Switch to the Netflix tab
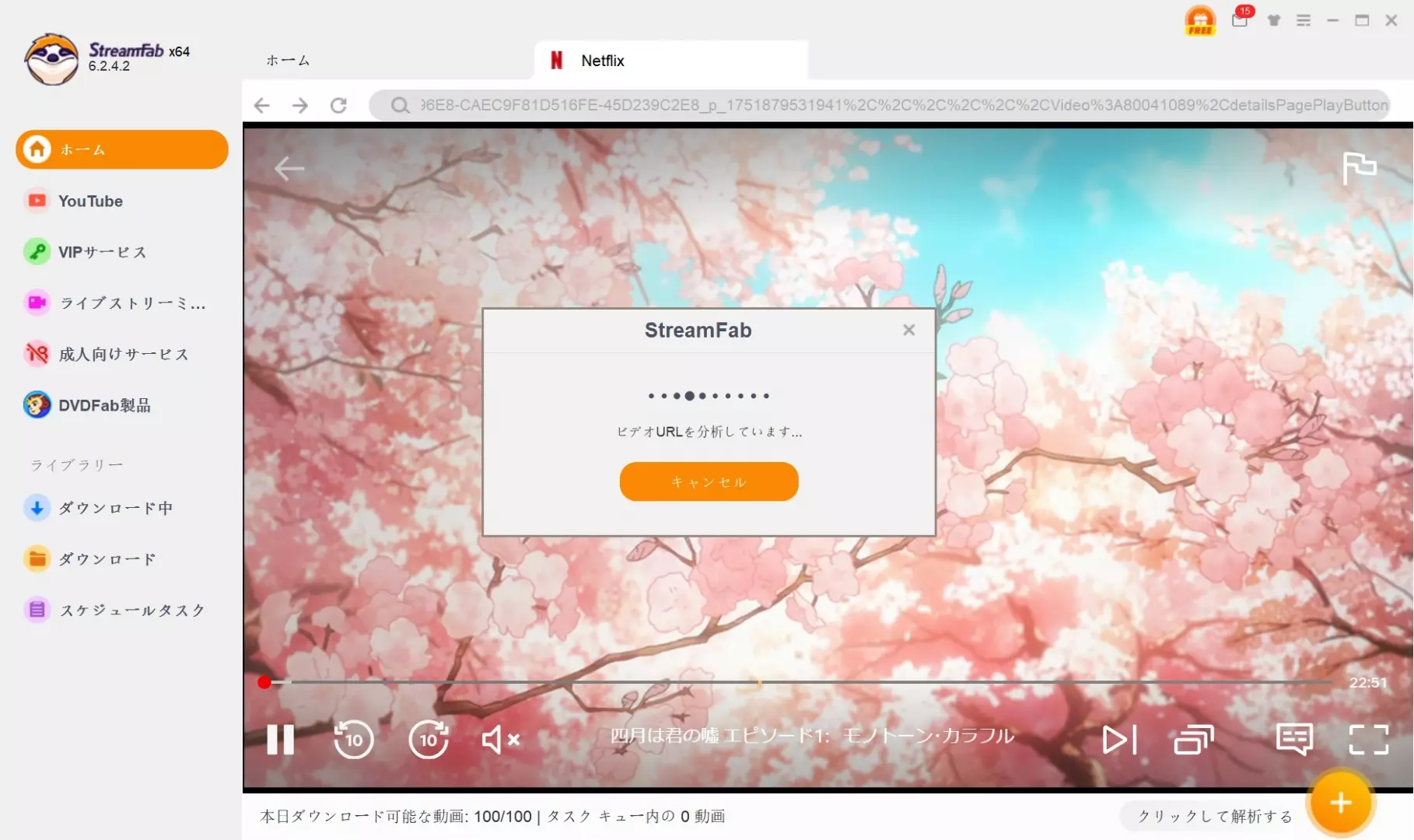 670,61
